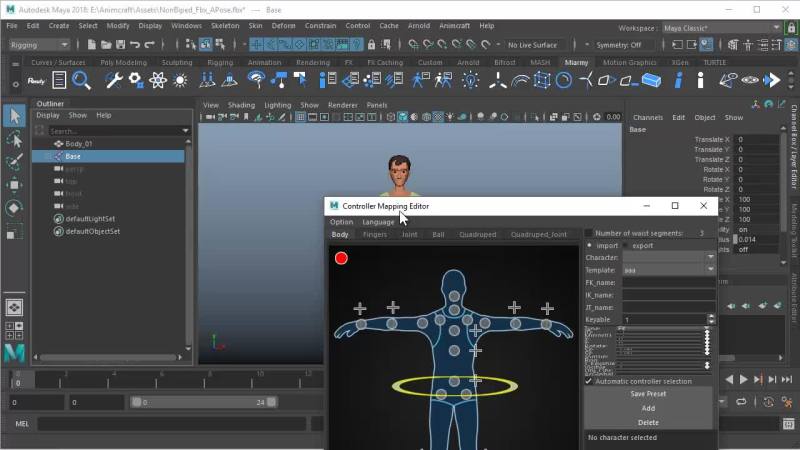This screenshot has height=450, width=800.
Task: Click the Redo arrow icon
Action: 149,45
